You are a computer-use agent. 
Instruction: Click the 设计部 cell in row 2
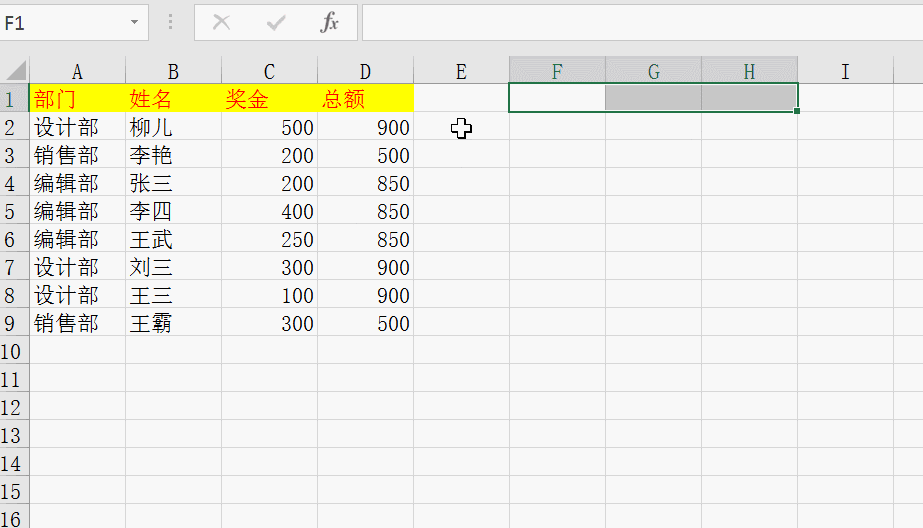(77, 126)
